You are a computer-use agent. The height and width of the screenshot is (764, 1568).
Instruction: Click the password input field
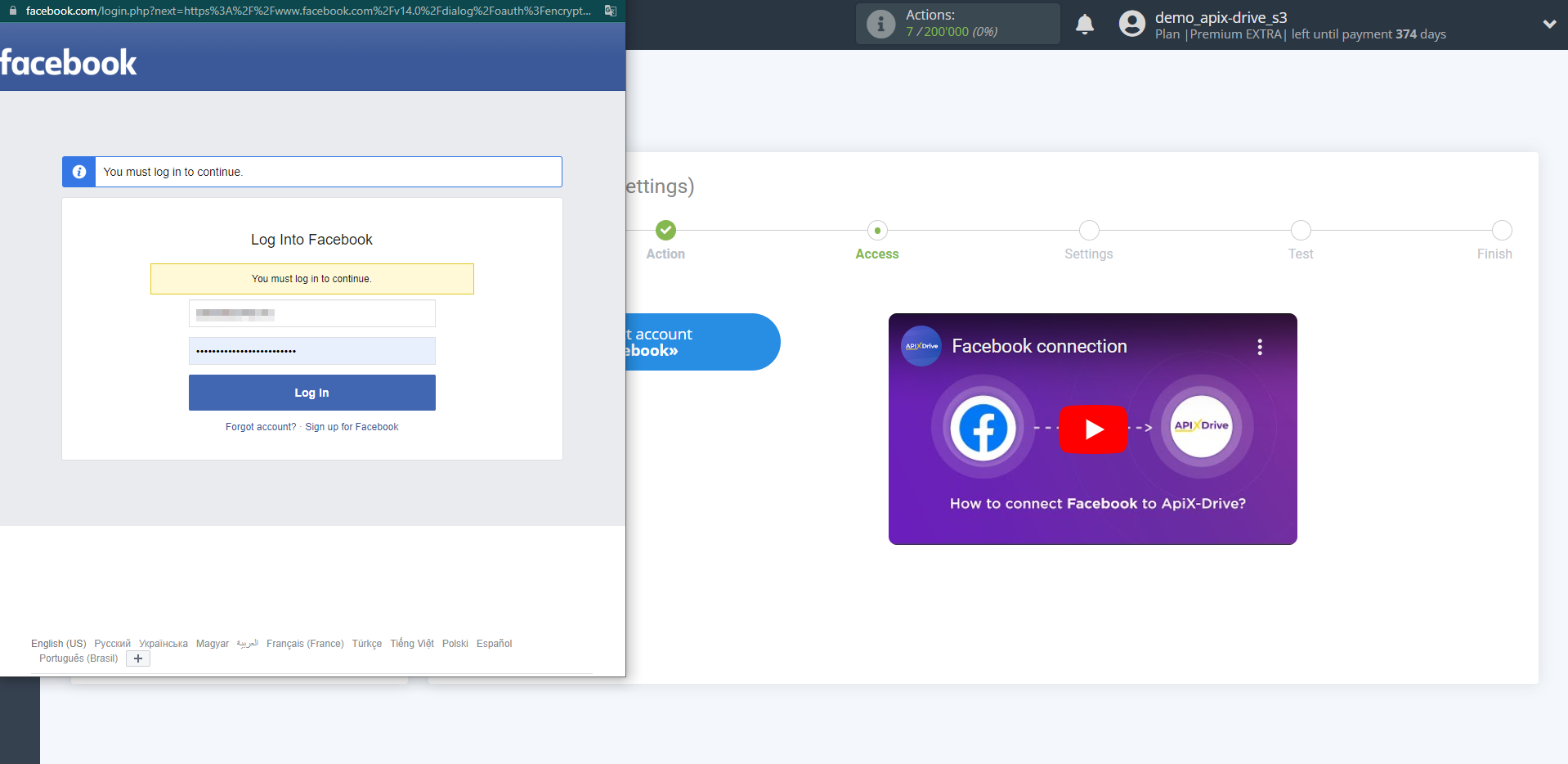(312, 351)
